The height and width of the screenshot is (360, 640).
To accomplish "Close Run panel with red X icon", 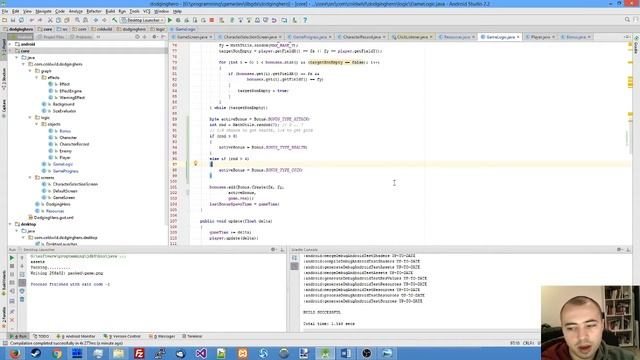I will click(12, 320).
